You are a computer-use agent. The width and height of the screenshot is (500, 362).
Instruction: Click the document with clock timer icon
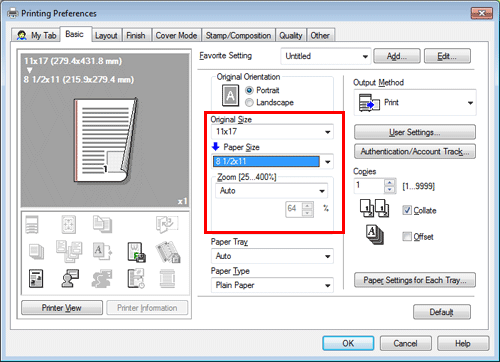pos(136,278)
